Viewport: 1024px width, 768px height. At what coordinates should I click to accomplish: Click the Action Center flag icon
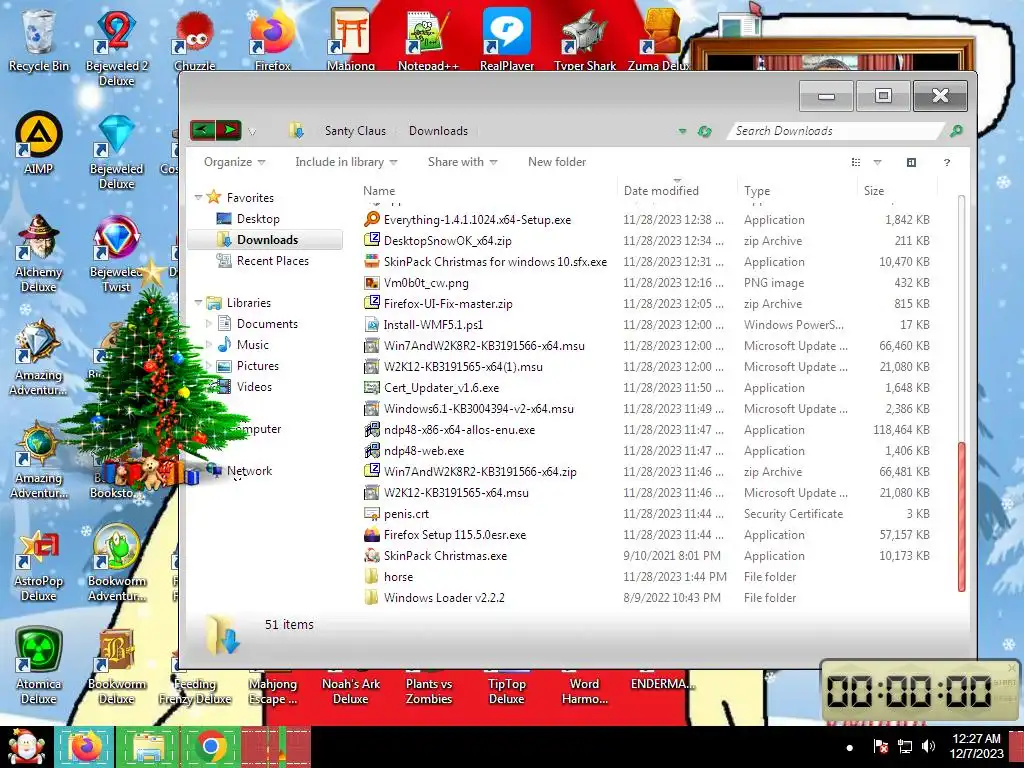(880, 746)
